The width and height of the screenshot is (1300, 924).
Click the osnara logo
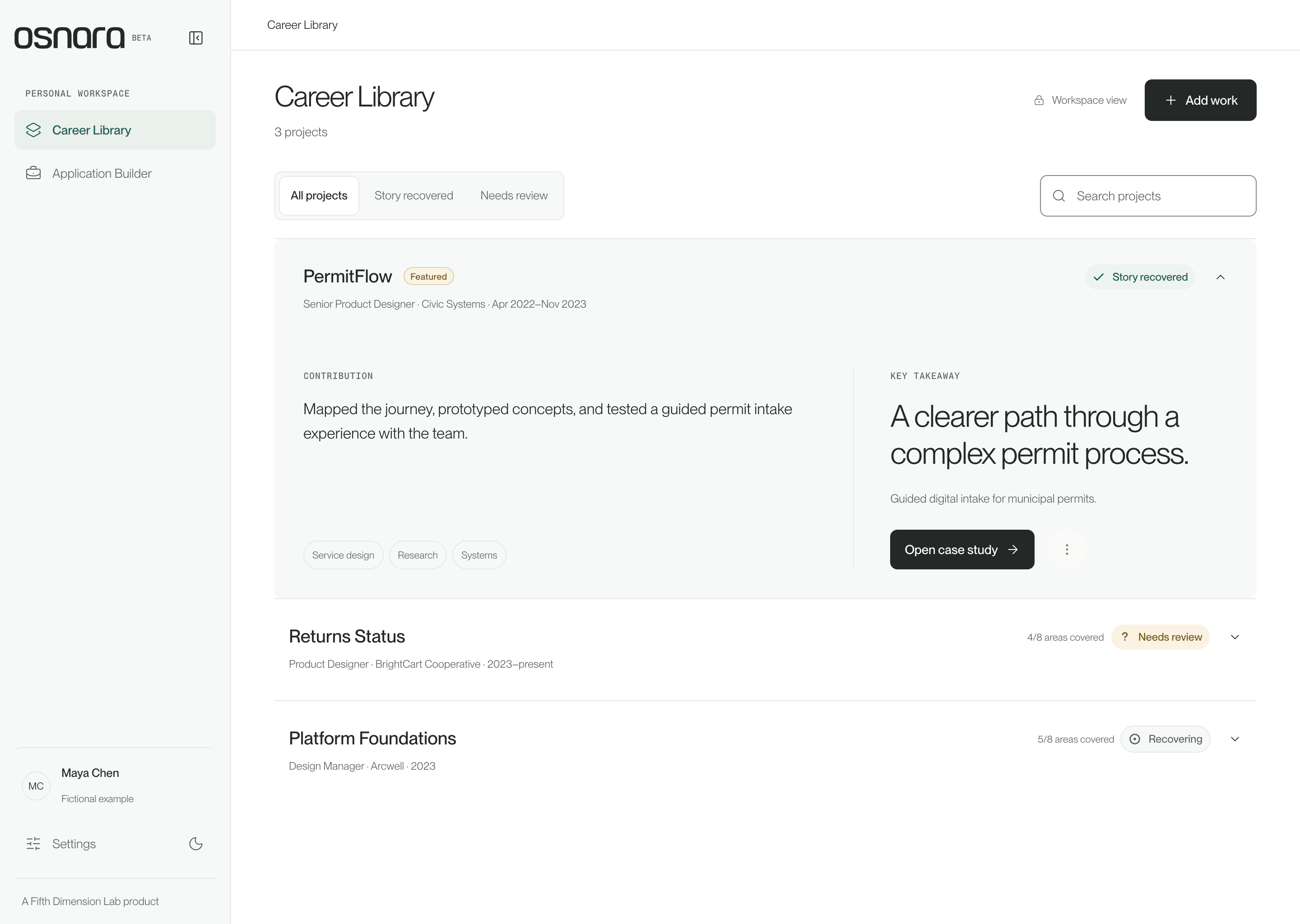click(x=69, y=37)
